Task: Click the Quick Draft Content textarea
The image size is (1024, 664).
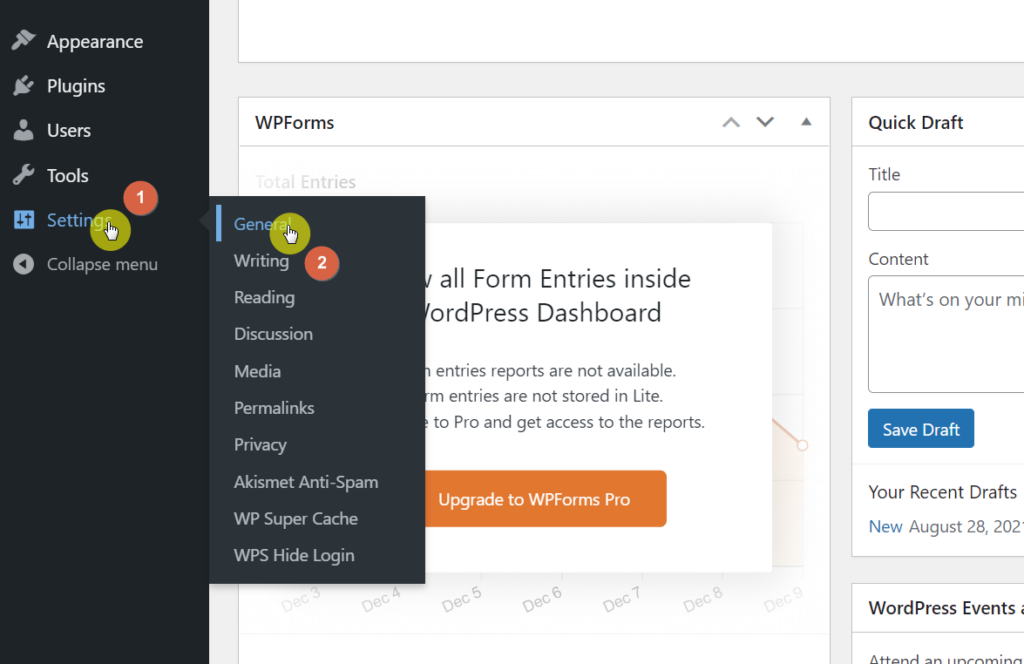Action: point(946,334)
